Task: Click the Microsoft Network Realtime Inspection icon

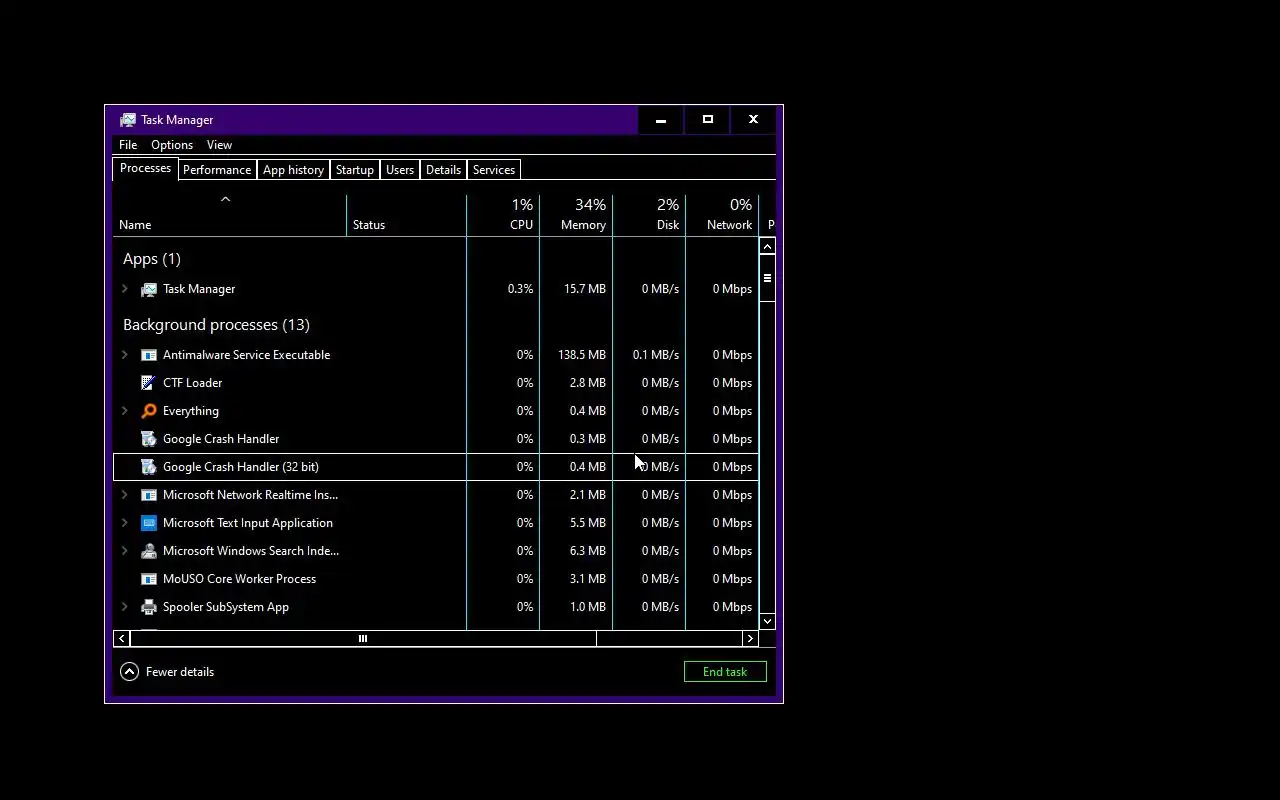Action: pos(149,495)
